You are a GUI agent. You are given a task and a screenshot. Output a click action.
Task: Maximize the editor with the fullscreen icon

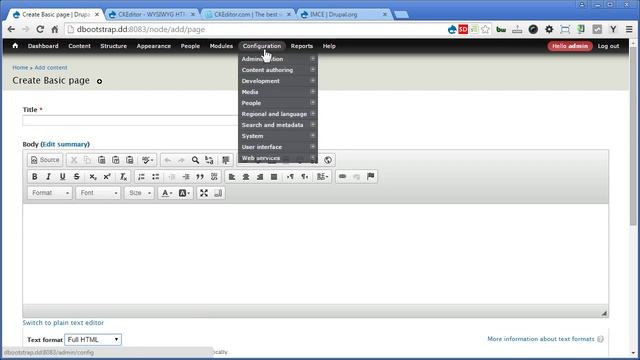pyautogui.click(x=204, y=193)
